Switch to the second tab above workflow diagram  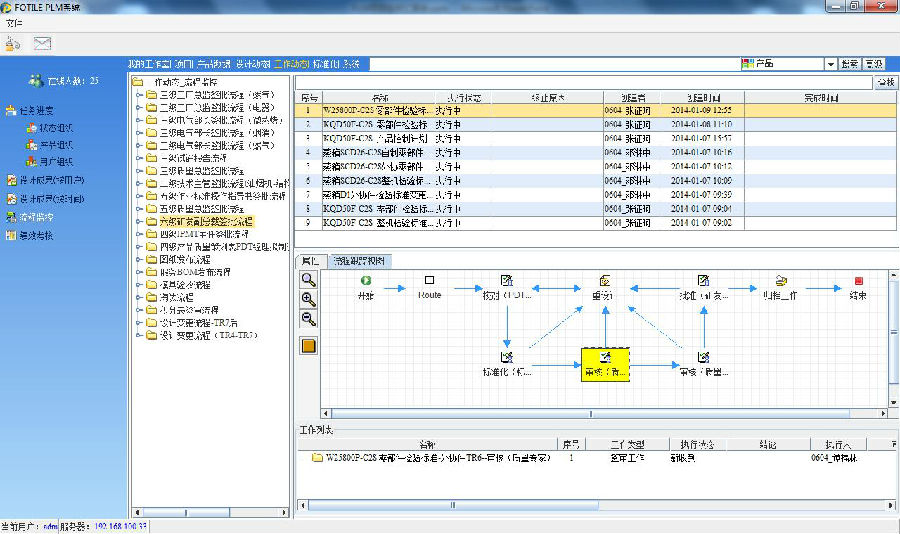362,260
